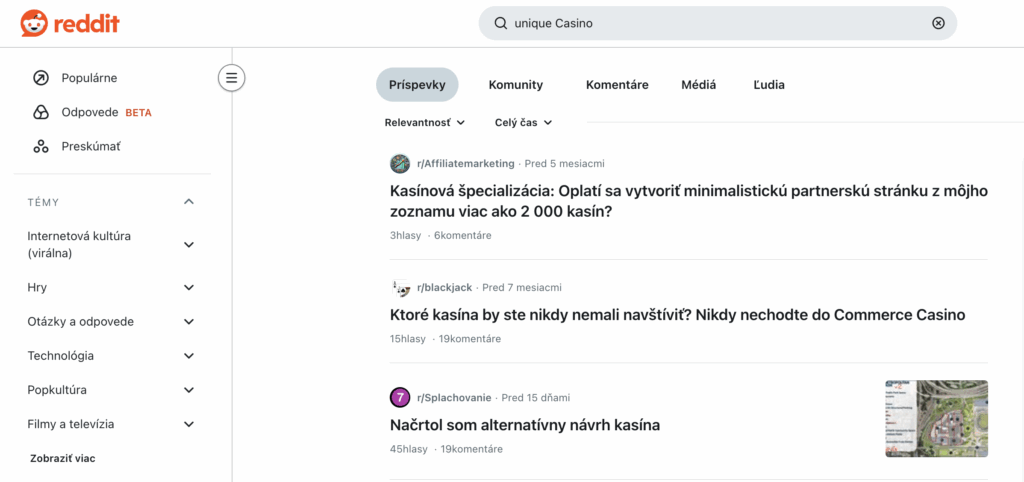Expand the Technológia topic
Viewport: 1024px width, 482px height.
click(x=189, y=356)
